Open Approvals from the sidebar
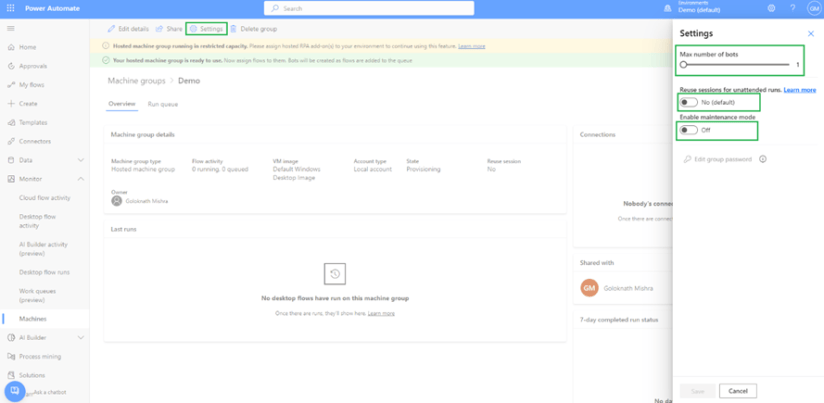This screenshot has width=824, height=403. point(33,66)
